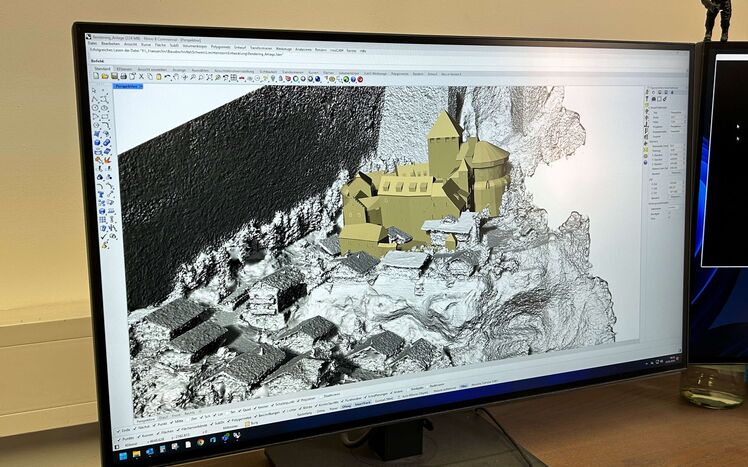This screenshot has height=467, width=748.
Task: Click the Undo arrow icon
Action: (x=167, y=77)
